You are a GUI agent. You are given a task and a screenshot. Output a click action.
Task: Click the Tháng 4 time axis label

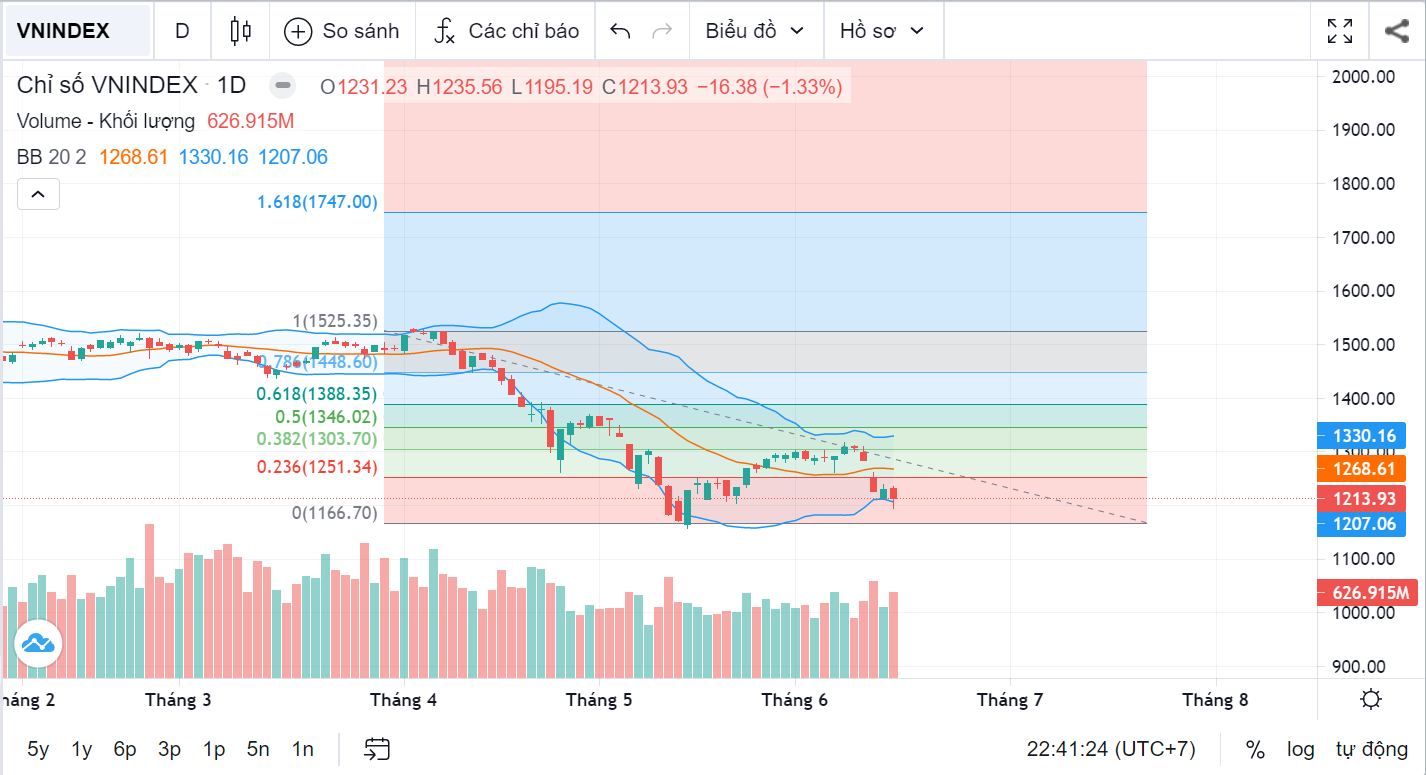pyautogui.click(x=403, y=700)
